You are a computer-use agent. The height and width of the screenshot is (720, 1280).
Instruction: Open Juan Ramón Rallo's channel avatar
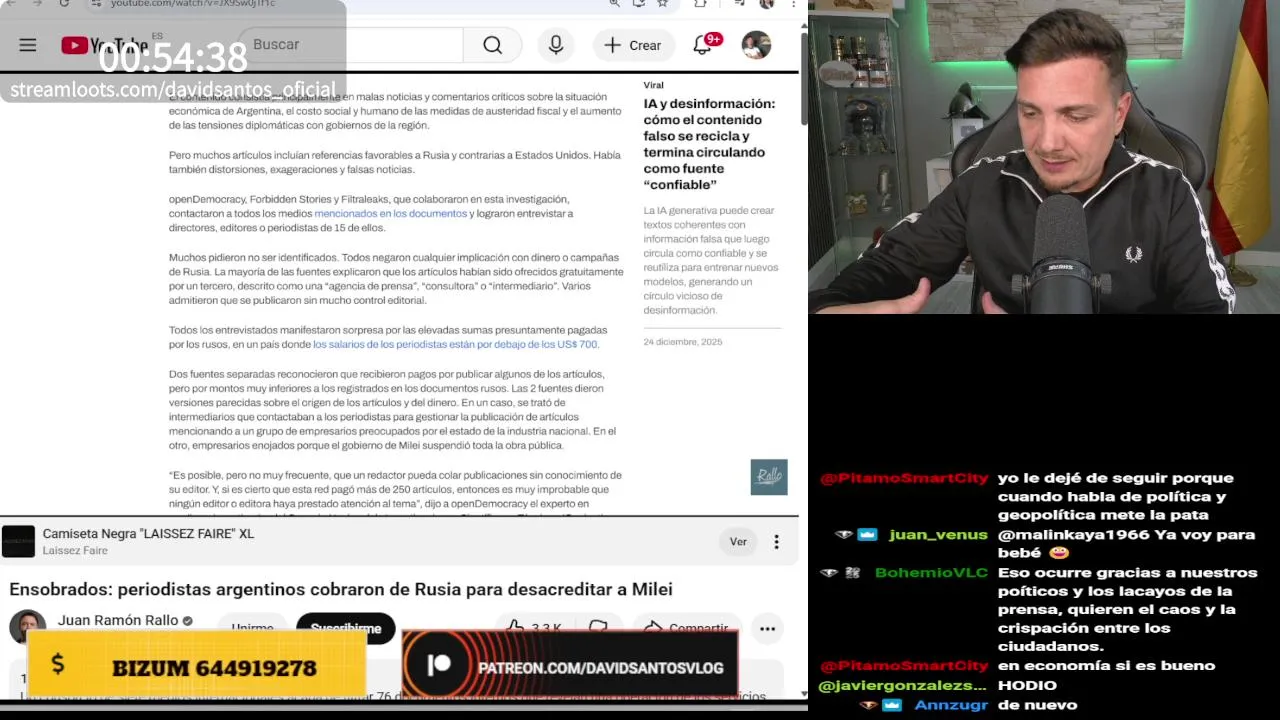pos(27,626)
